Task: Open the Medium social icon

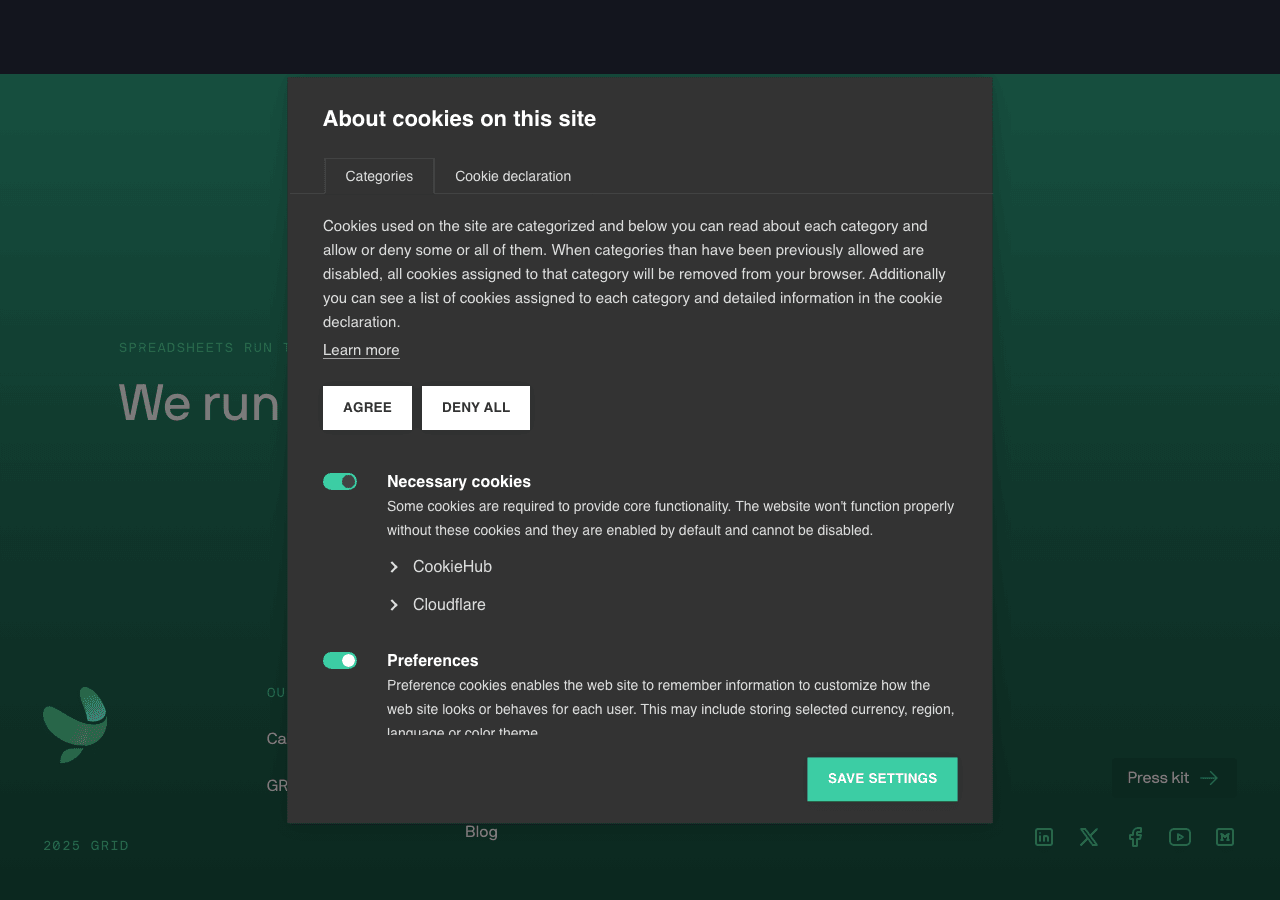Action: tap(1225, 837)
